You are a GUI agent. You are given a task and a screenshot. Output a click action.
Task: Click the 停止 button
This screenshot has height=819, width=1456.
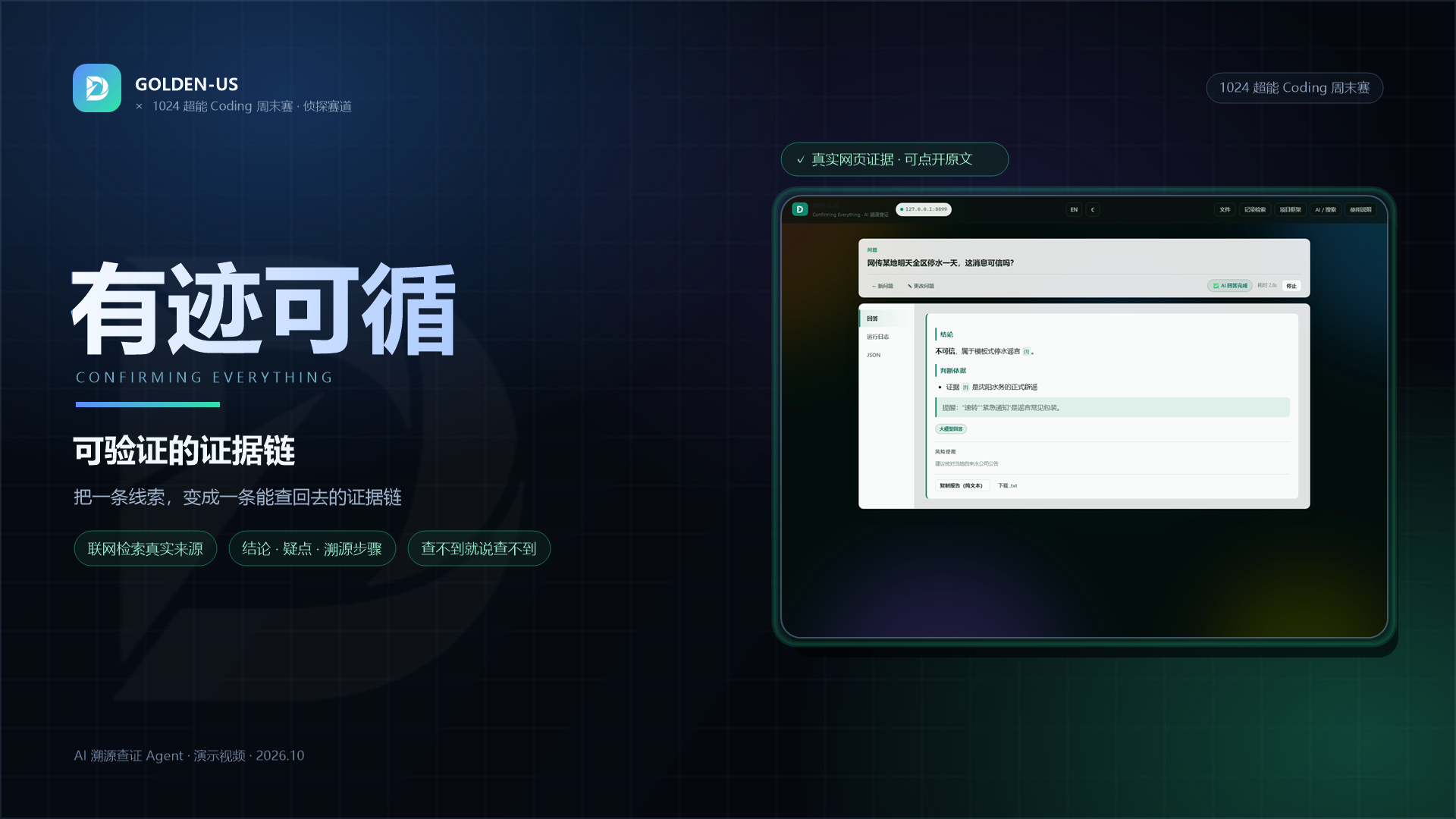pos(1291,286)
